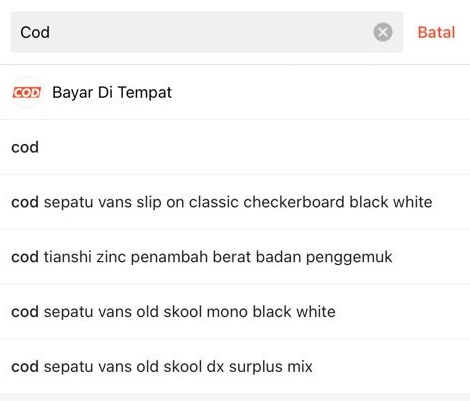Cancel the search via Batal
The height and width of the screenshot is (401, 470).
(x=436, y=32)
